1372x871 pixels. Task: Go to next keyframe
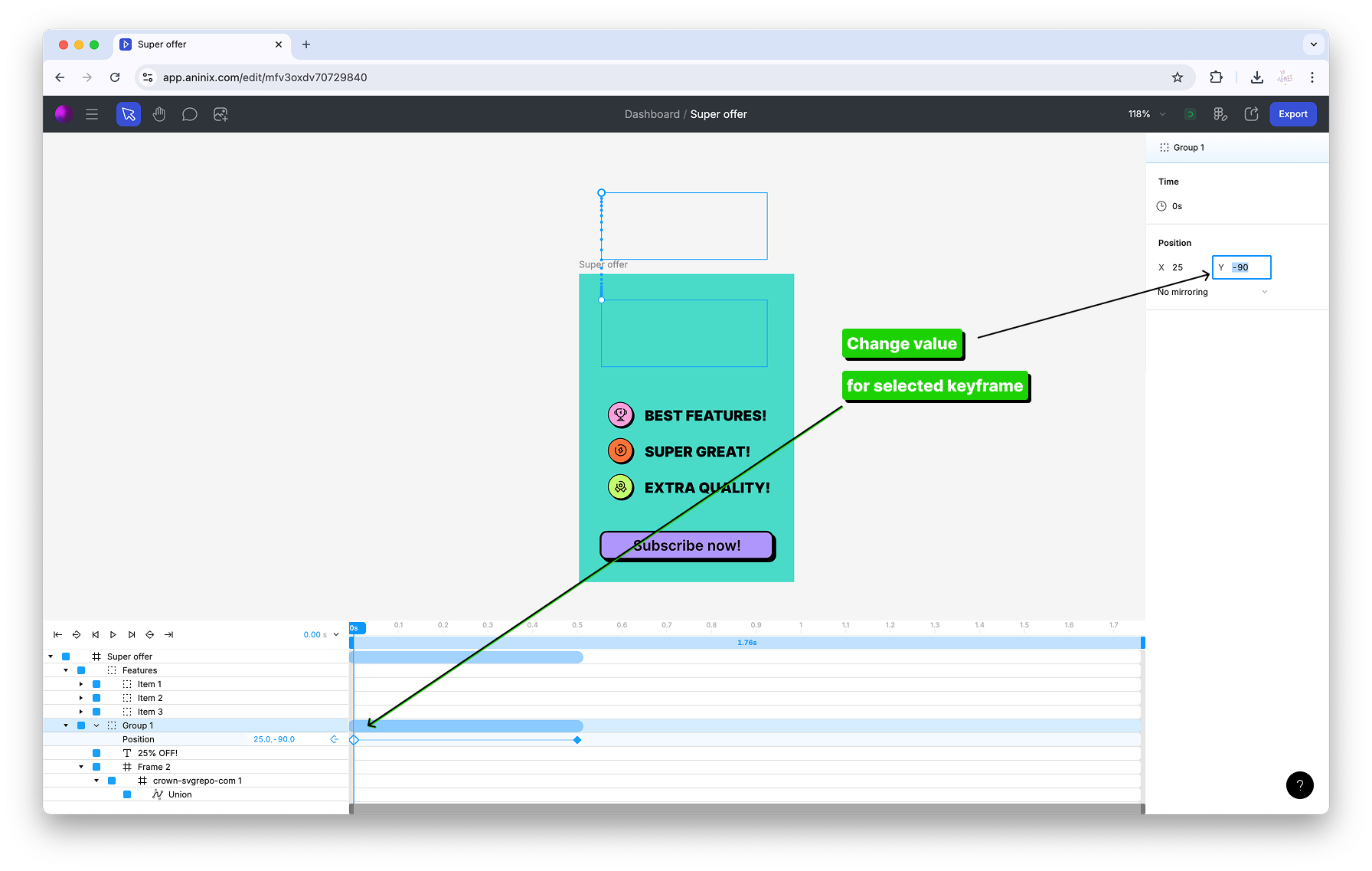pyautogui.click(x=150, y=634)
